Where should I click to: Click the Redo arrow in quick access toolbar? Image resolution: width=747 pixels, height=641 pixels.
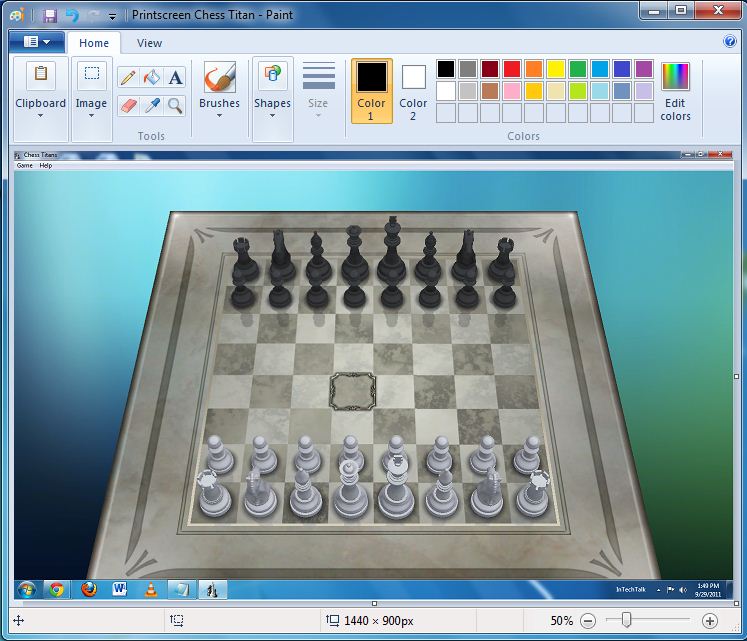(x=93, y=16)
